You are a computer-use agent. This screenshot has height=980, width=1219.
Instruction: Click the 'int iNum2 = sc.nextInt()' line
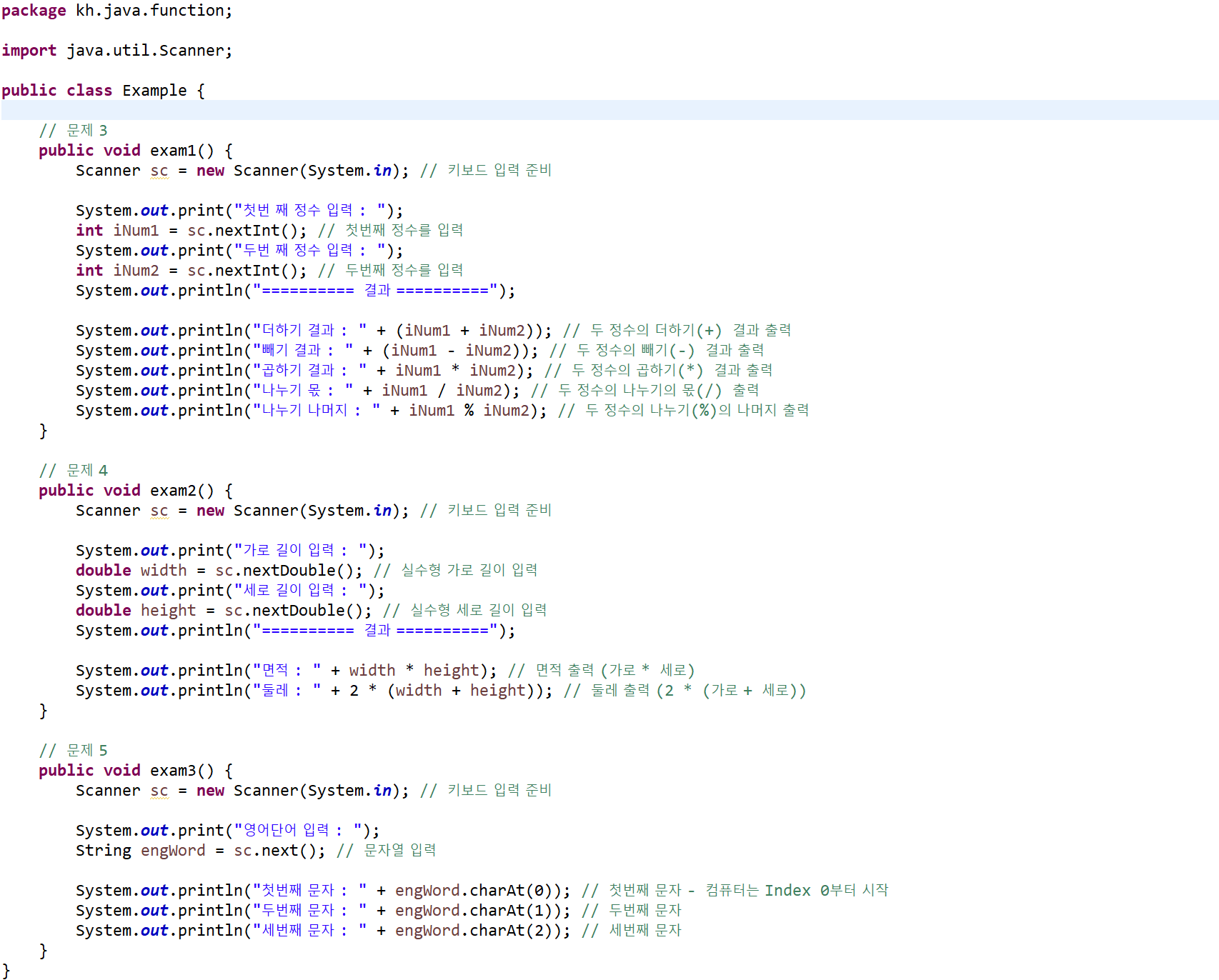(x=191, y=271)
